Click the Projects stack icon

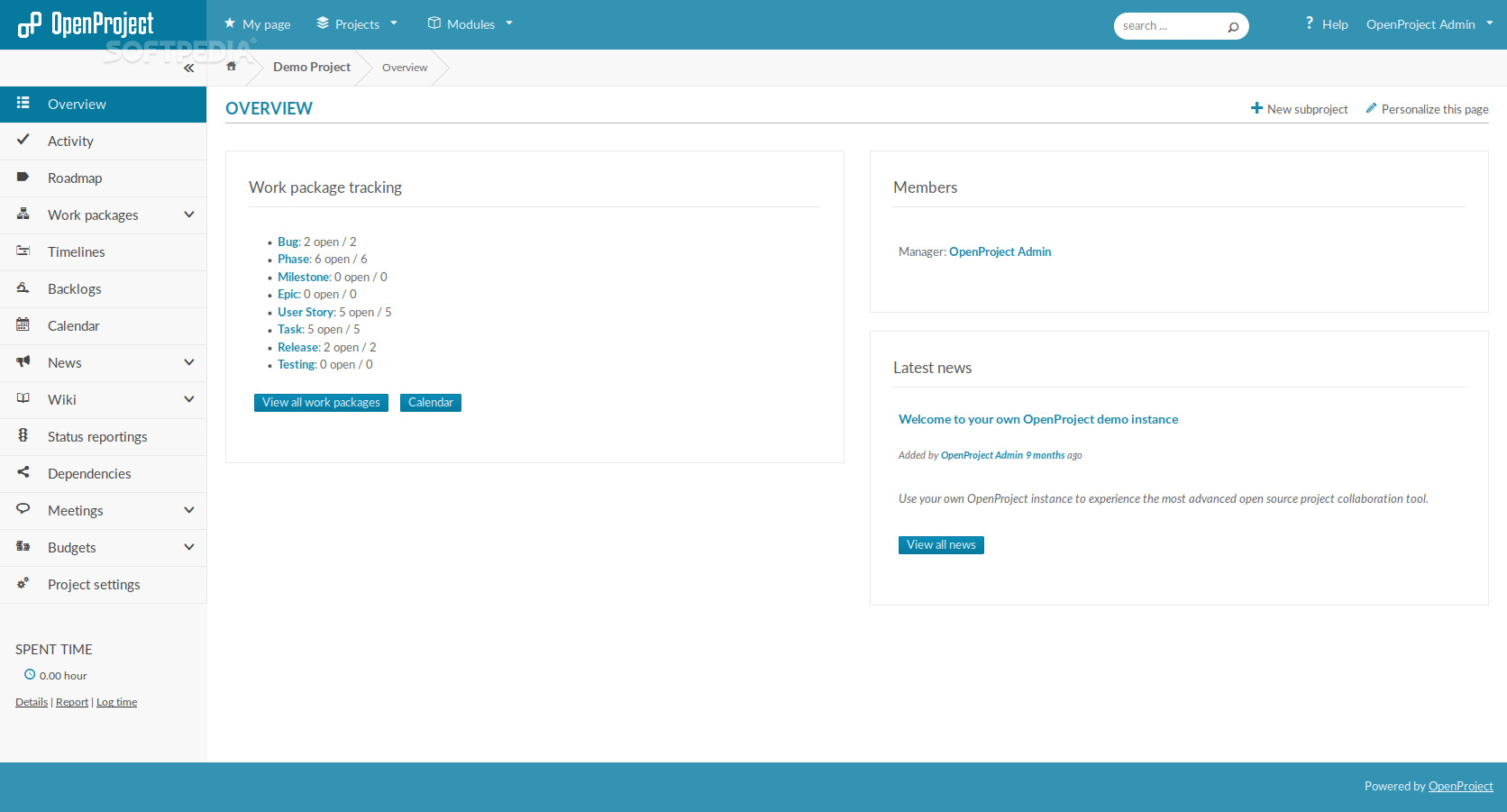pyautogui.click(x=323, y=23)
